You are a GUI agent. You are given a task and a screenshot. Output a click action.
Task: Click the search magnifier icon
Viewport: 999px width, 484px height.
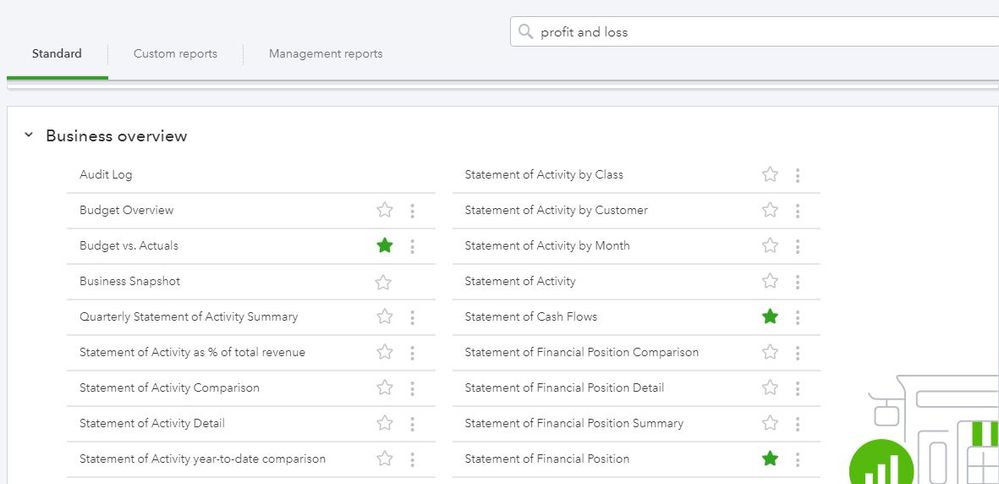[526, 32]
